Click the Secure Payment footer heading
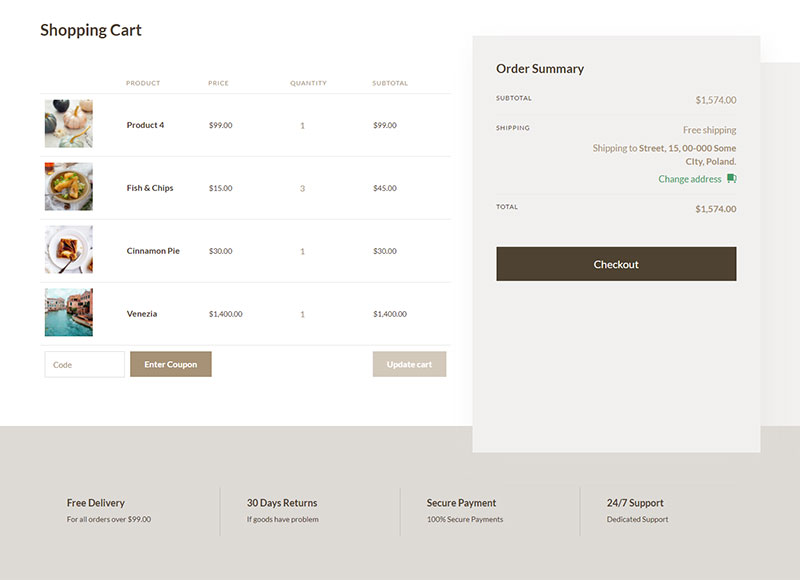This screenshot has width=800, height=580. point(461,503)
